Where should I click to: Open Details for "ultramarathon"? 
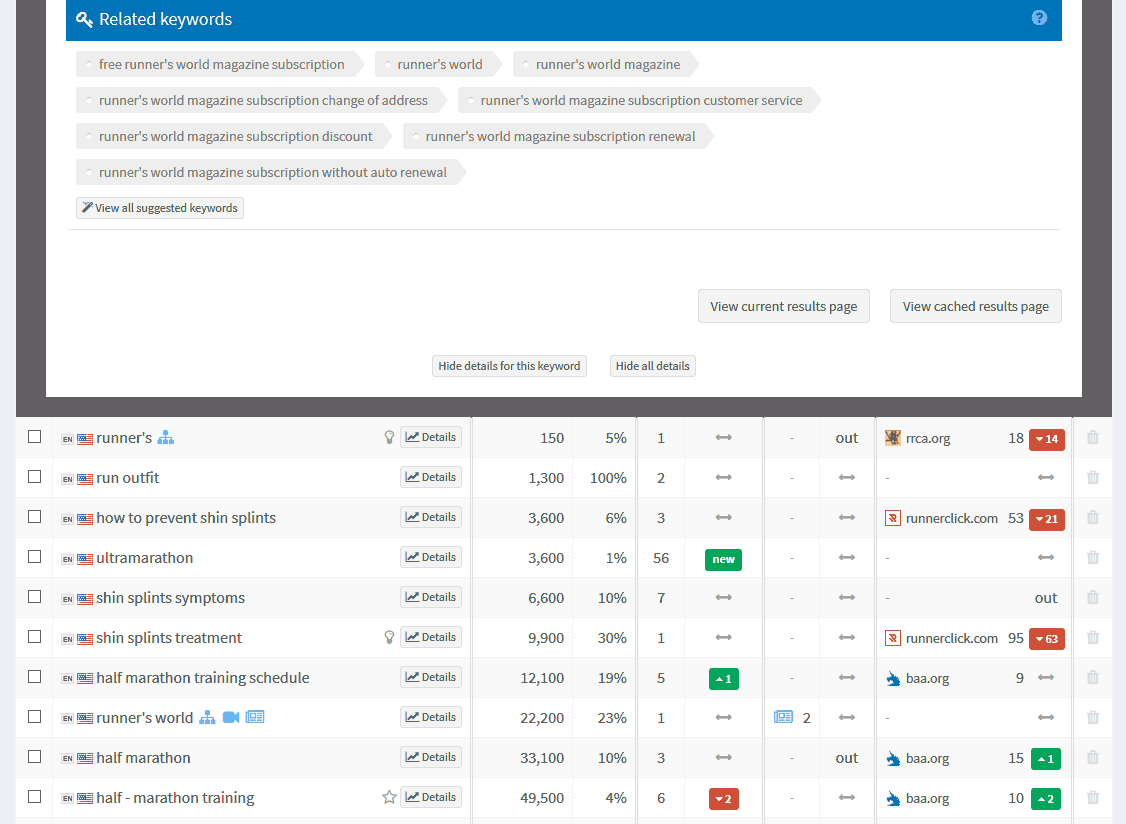coord(430,557)
